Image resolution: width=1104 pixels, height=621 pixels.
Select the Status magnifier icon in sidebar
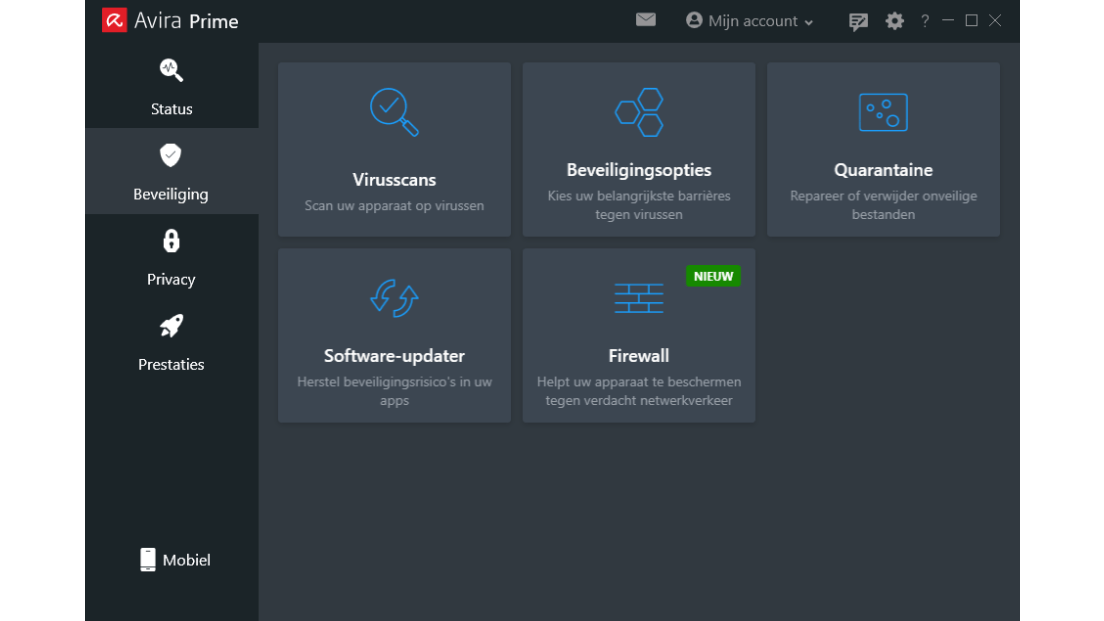(171, 70)
